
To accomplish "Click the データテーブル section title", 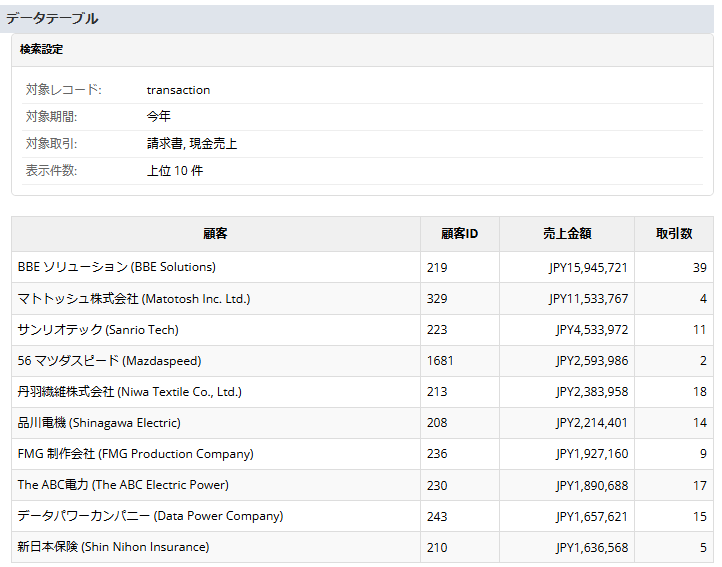I will [52, 18].
